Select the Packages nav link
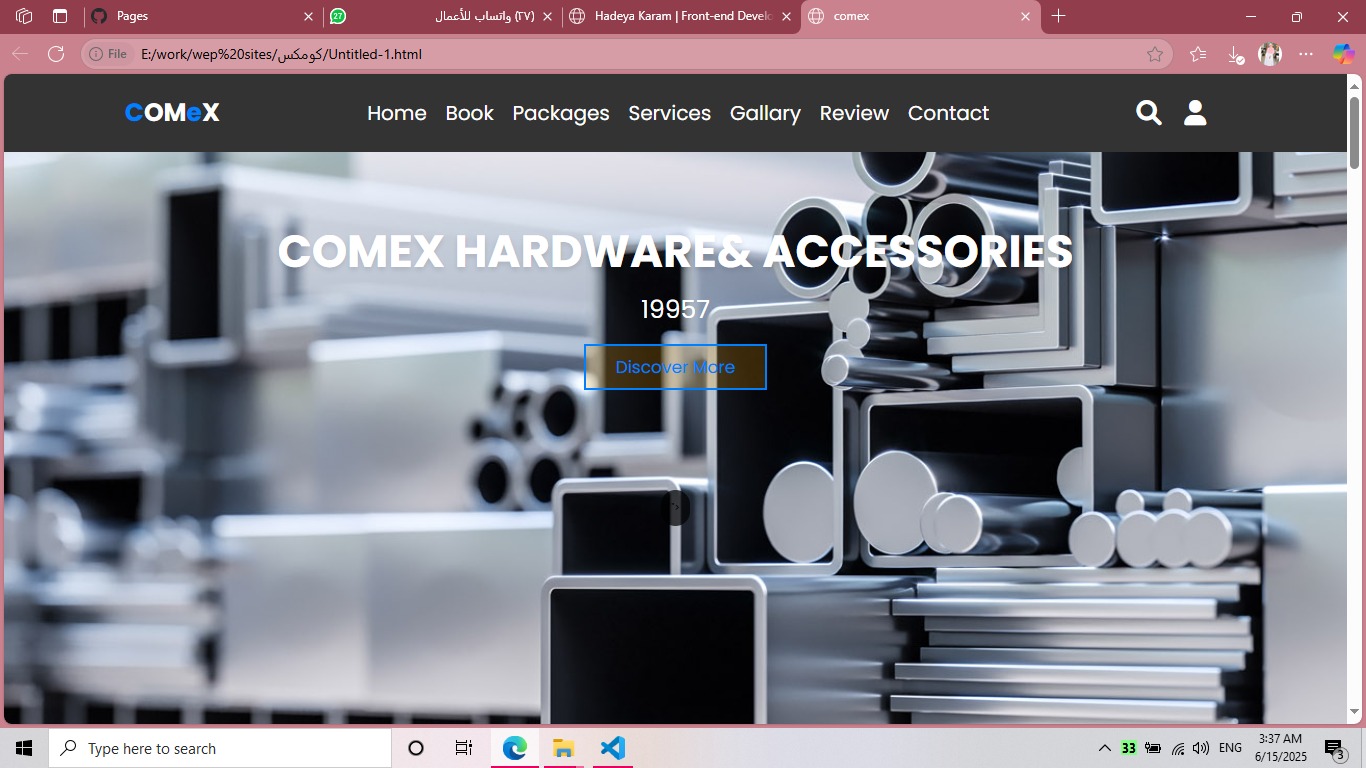The image size is (1366, 768). [x=561, y=113]
